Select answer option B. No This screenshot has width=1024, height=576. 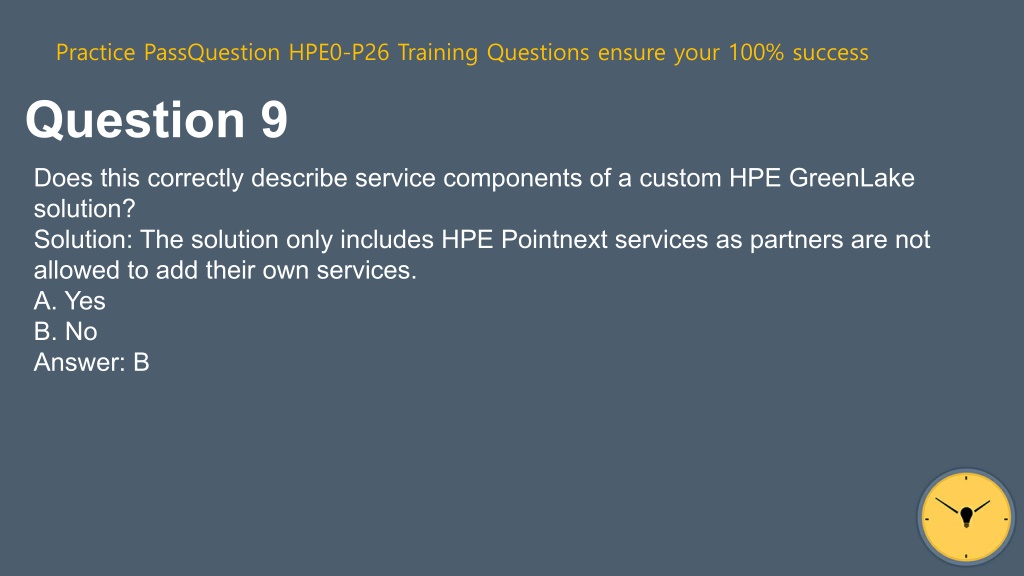tap(65, 332)
